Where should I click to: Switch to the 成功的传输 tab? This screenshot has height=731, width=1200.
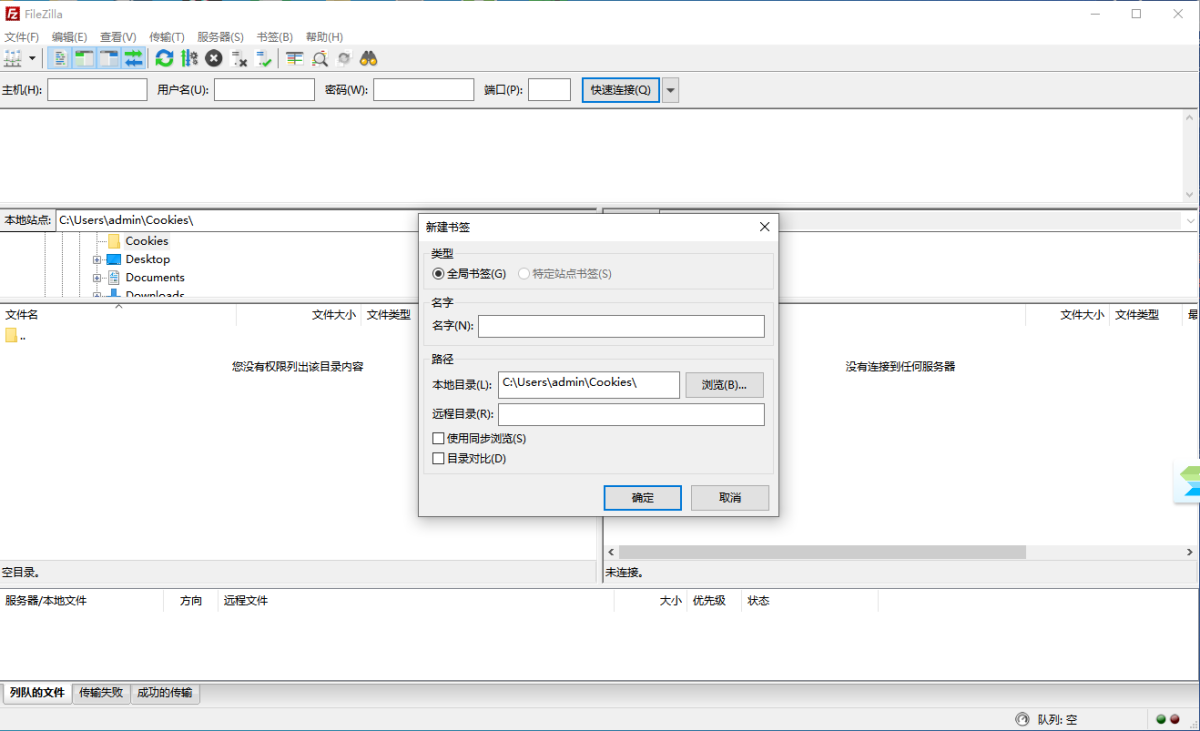click(x=165, y=693)
